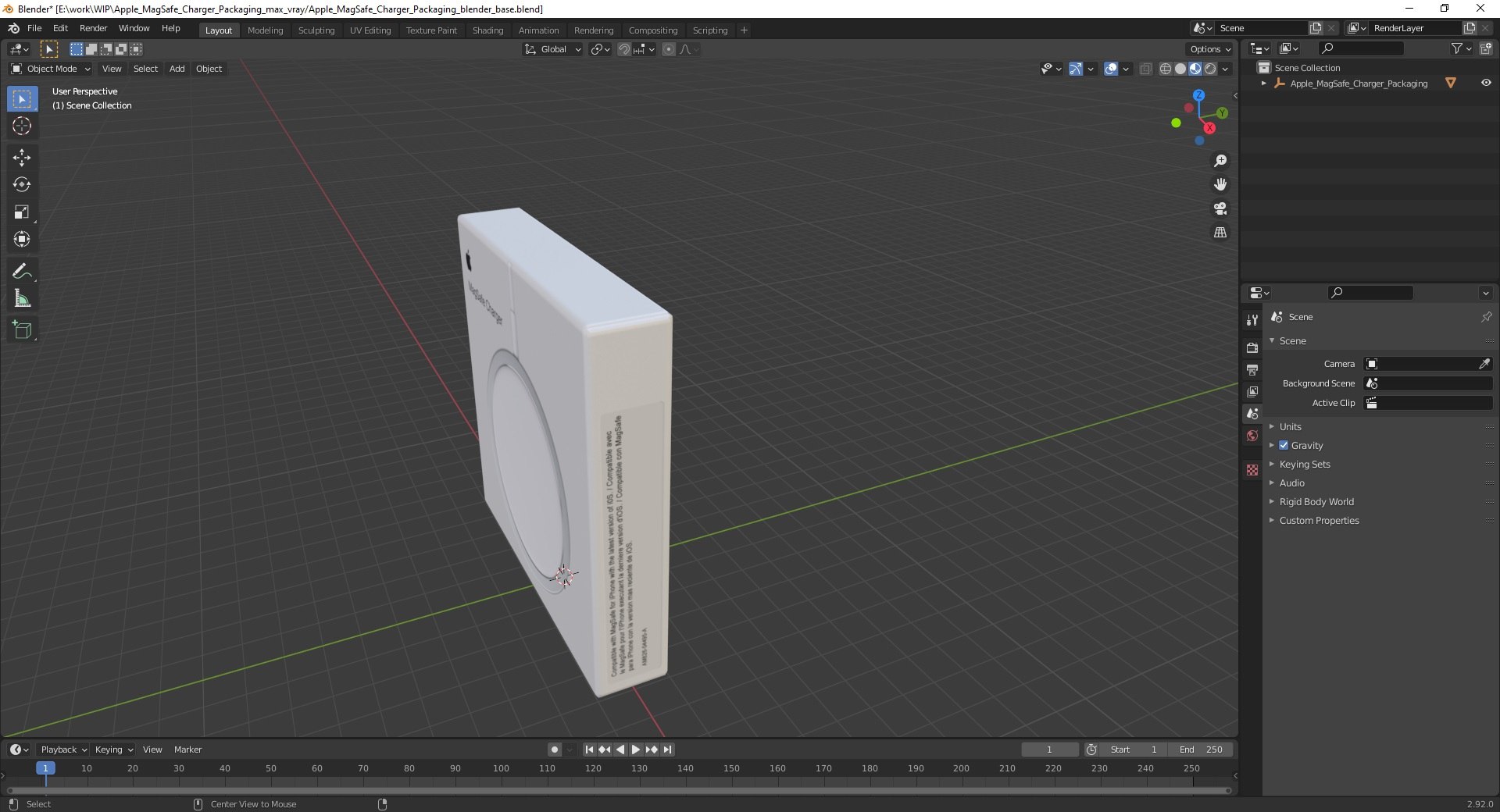Click the Camera field eyedropper icon

(x=1484, y=364)
